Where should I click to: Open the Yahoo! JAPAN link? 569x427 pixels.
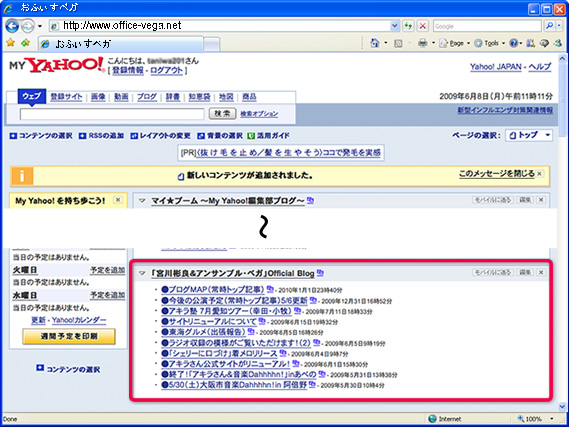click(496, 67)
